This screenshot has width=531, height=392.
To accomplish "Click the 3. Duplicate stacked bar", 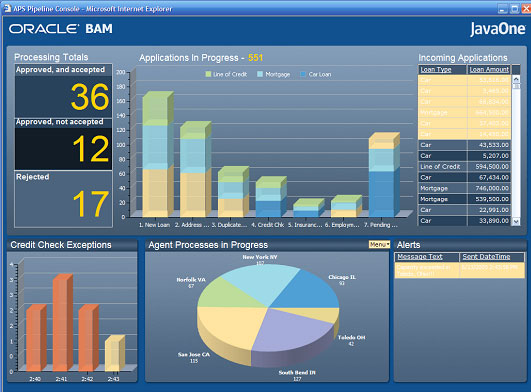I will tap(233, 192).
